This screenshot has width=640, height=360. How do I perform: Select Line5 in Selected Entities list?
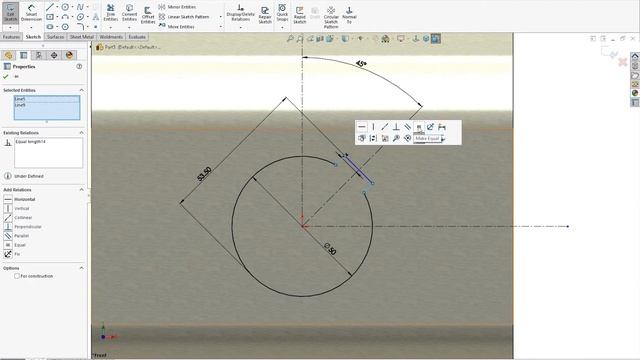pos(47,99)
